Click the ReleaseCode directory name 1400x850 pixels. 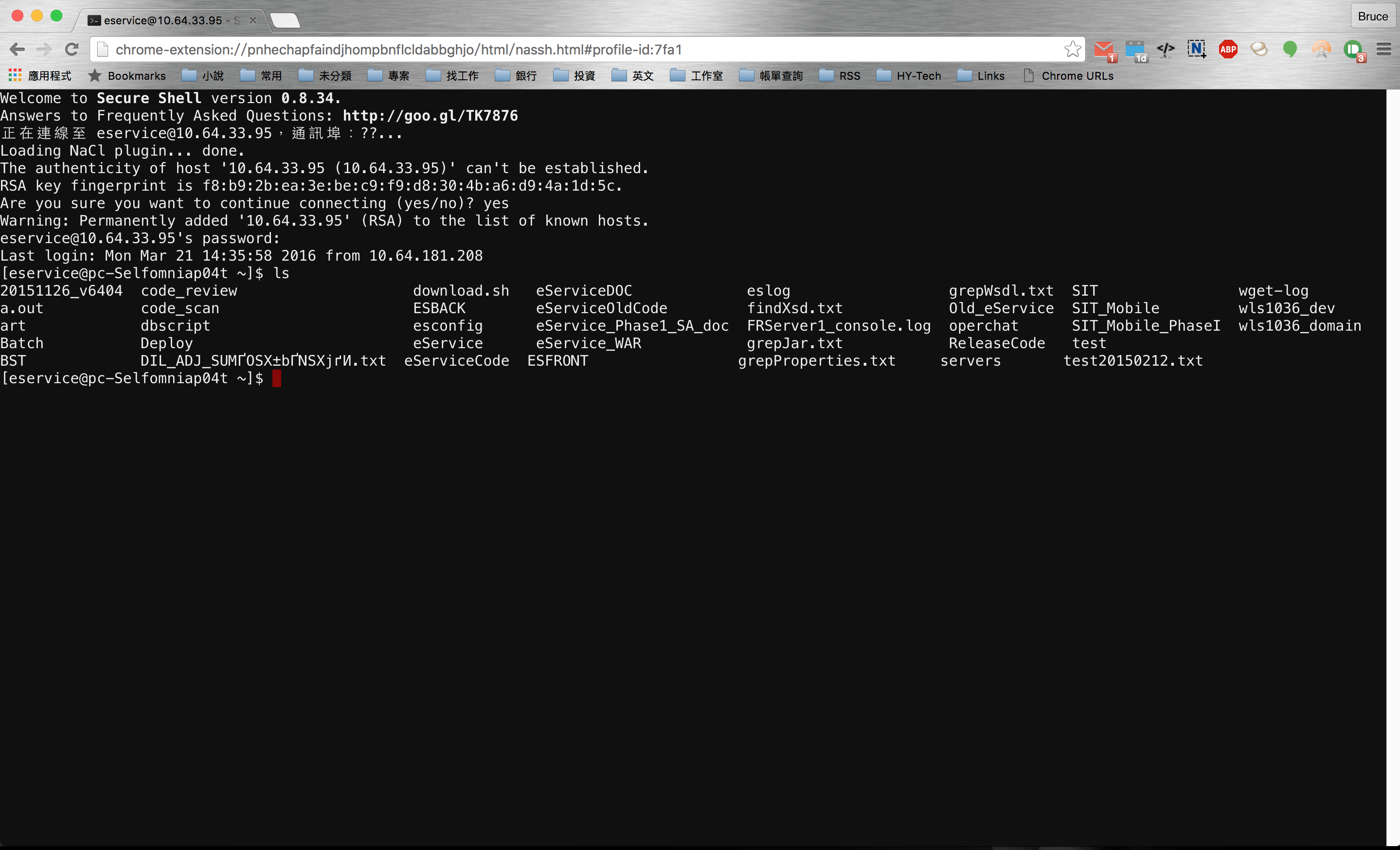pyautogui.click(x=997, y=343)
